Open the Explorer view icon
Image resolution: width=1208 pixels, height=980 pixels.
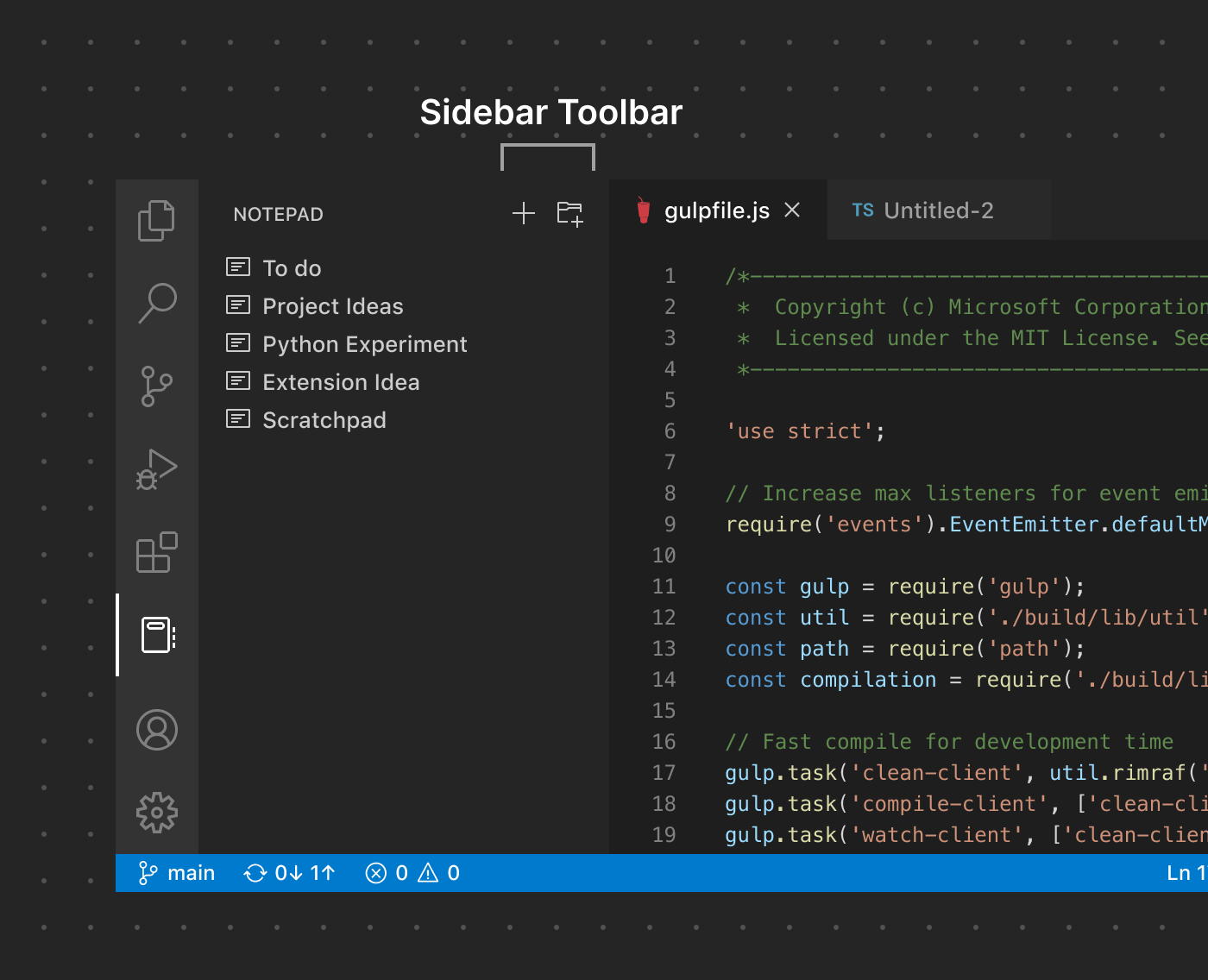click(x=156, y=220)
